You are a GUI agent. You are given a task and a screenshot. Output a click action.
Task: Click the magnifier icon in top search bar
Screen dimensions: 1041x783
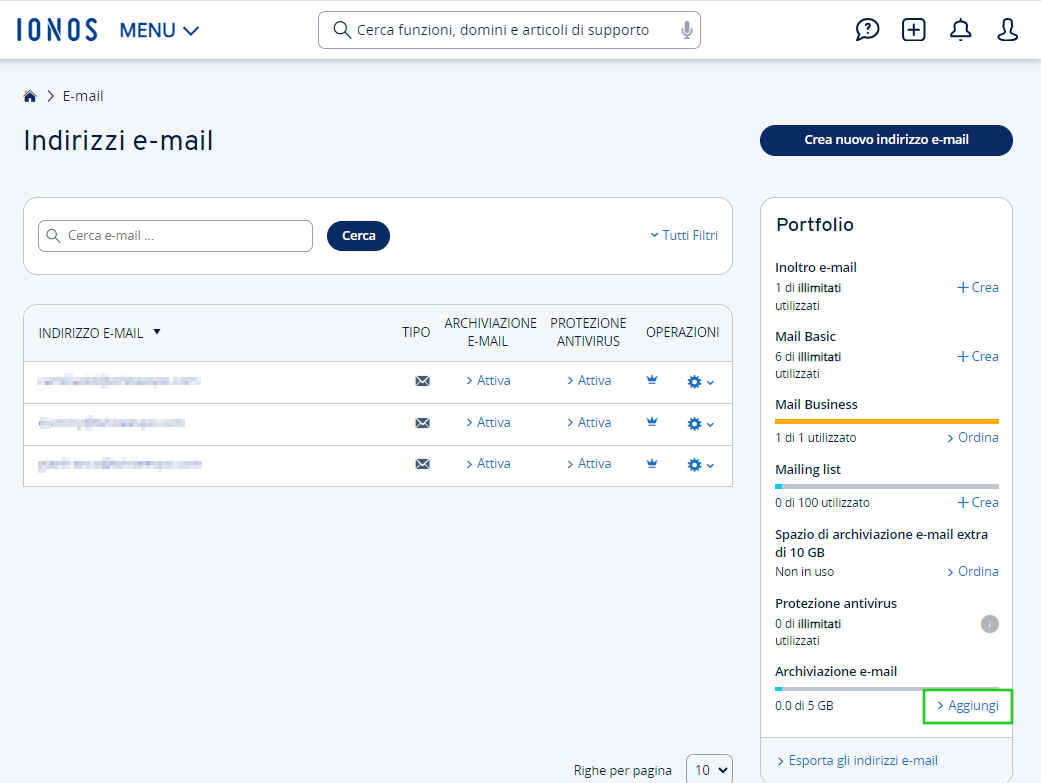point(342,30)
